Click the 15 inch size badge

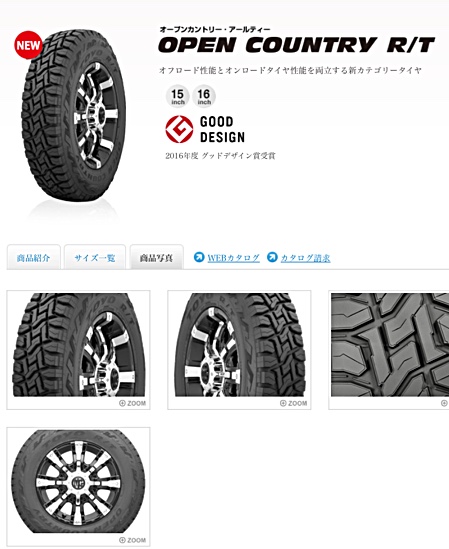click(178, 96)
